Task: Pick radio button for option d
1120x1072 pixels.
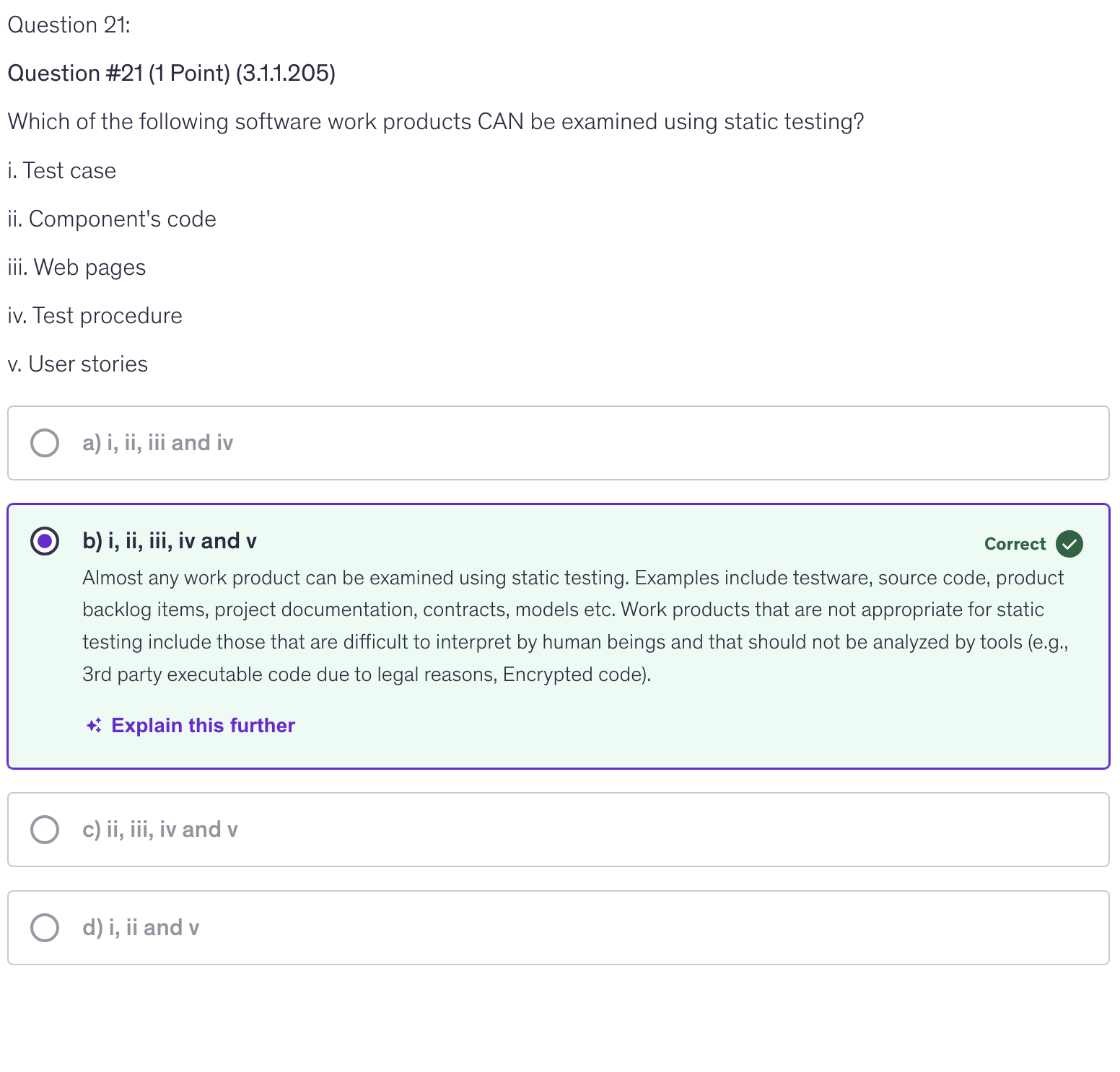Action: pos(45,928)
